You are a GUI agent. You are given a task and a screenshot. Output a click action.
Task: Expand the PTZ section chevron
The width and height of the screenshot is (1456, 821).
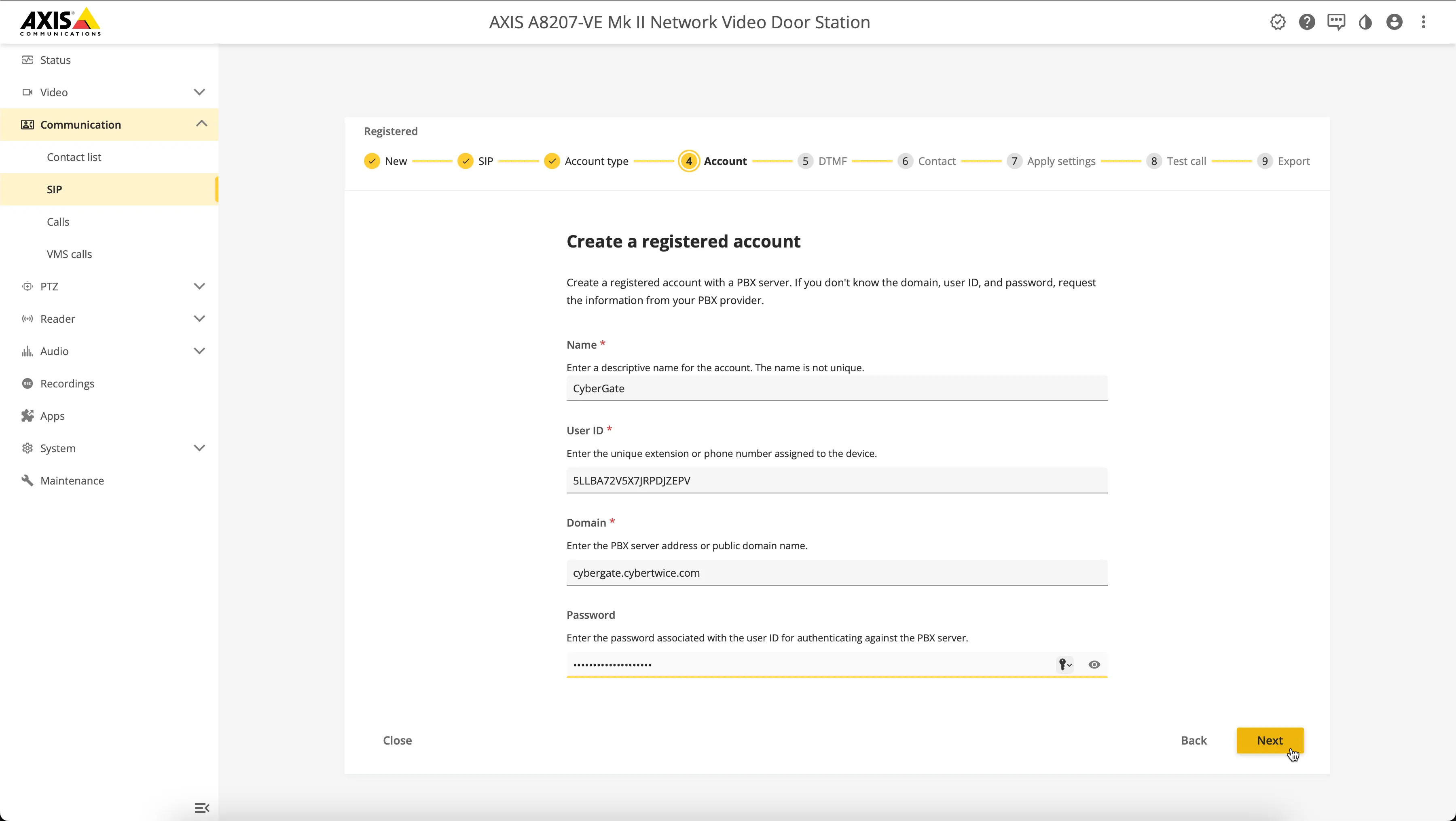[199, 286]
